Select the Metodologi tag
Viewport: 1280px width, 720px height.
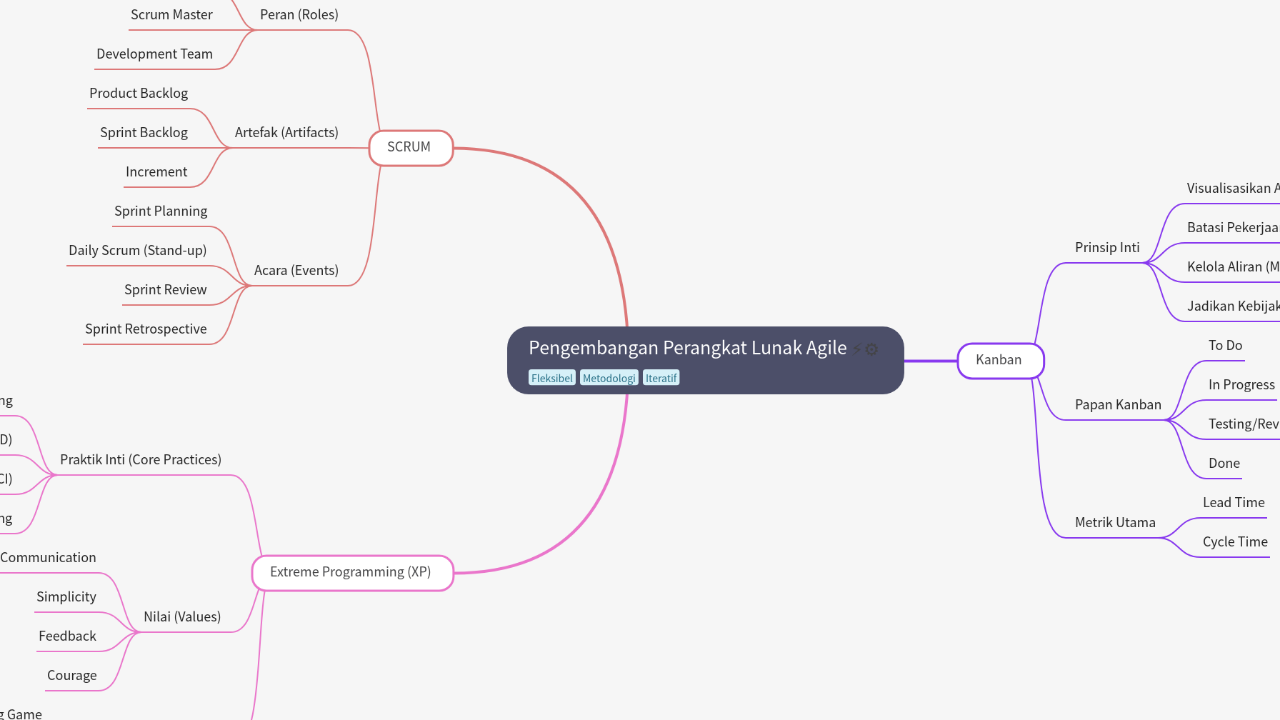coord(609,378)
